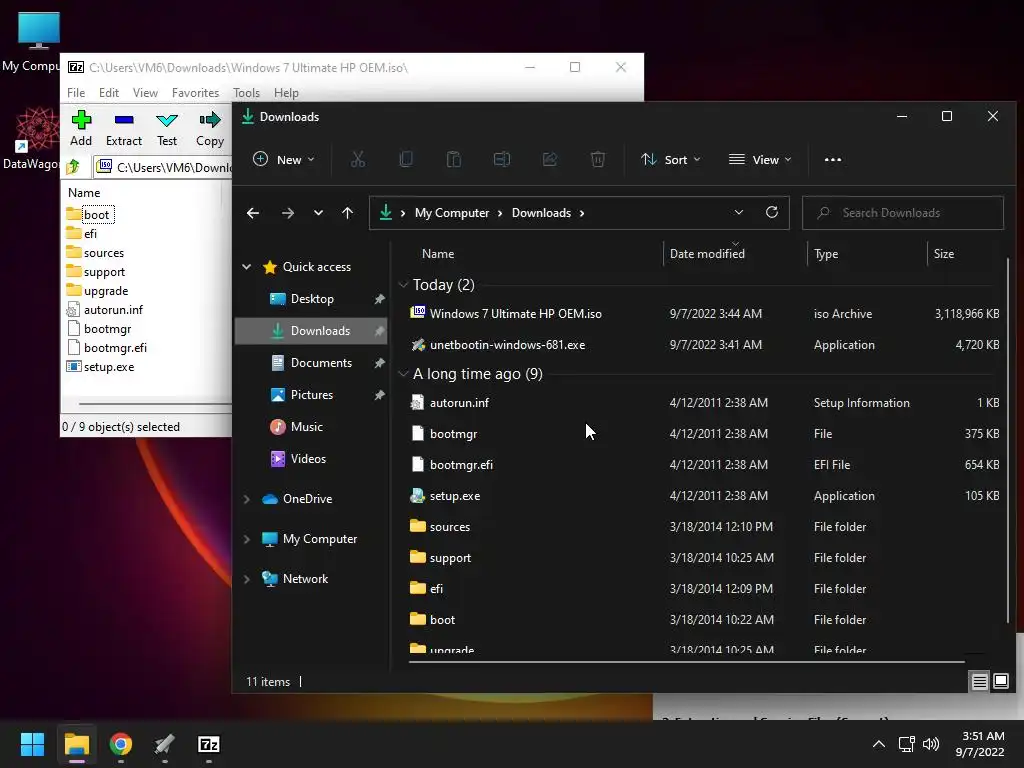Refresh the Downloads folder
Screen dimensions: 1024x768
coord(772,212)
